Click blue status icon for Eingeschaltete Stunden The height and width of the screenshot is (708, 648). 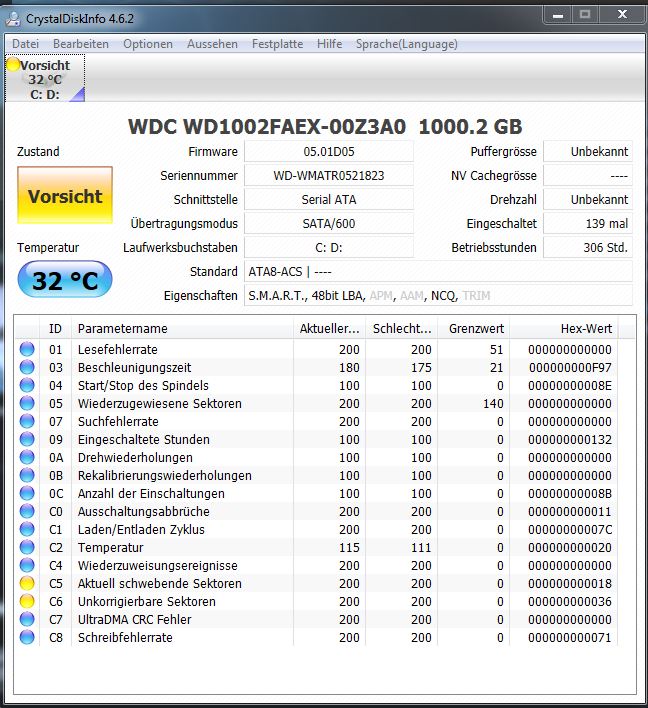[27, 439]
